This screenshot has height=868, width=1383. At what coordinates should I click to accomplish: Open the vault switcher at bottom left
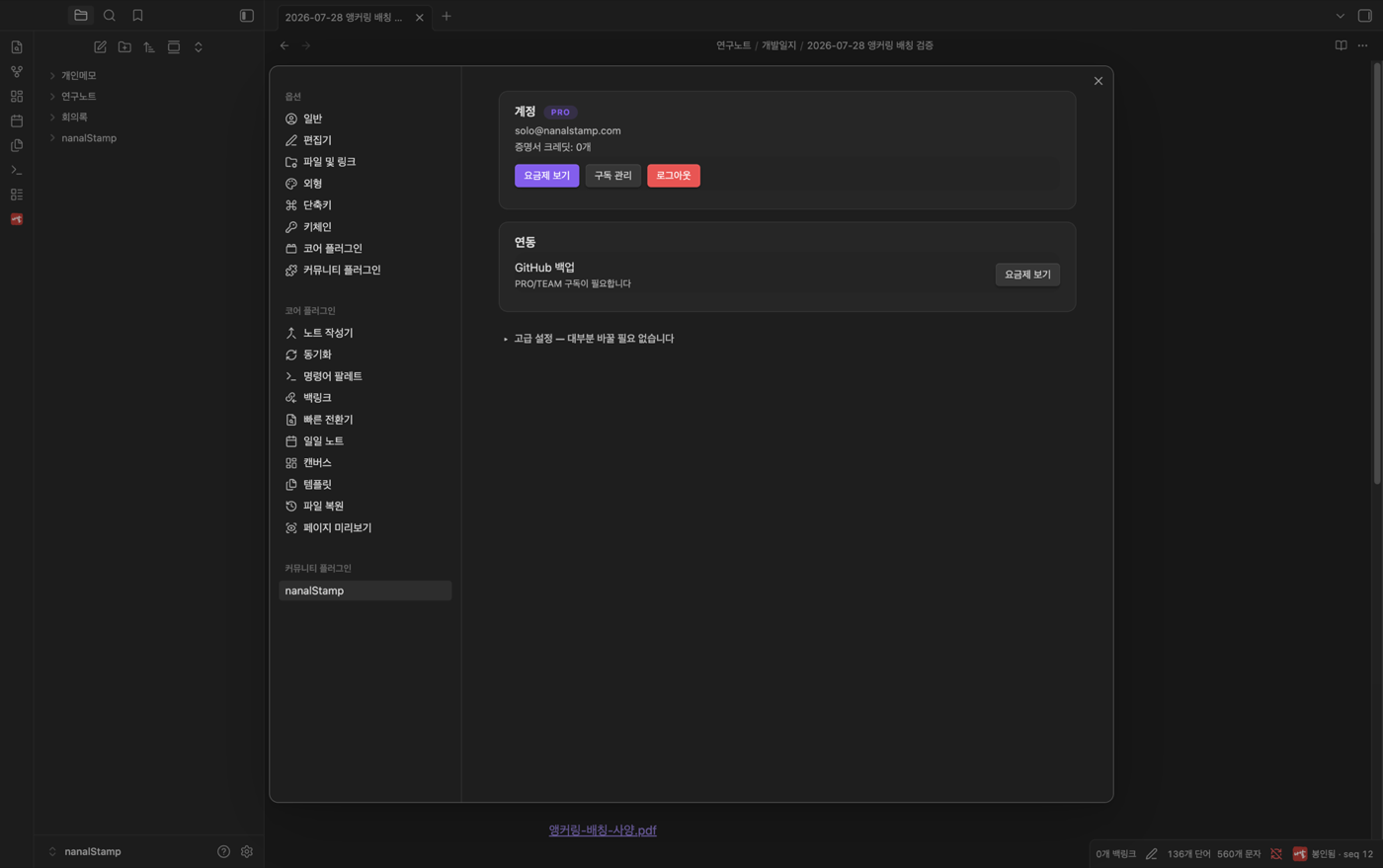coord(86,851)
